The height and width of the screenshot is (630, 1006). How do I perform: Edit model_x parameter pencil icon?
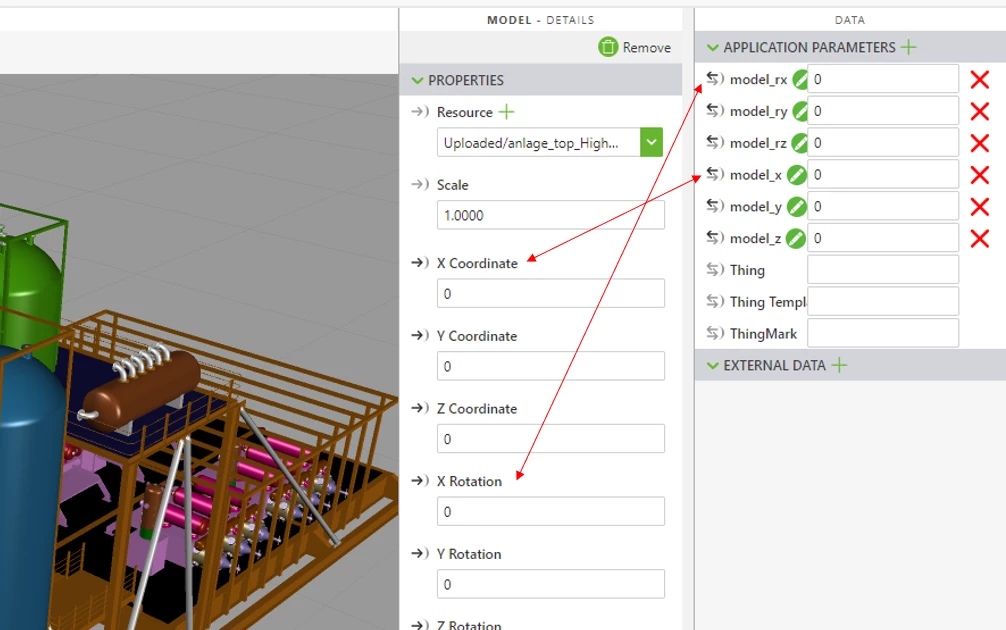(796, 175)
